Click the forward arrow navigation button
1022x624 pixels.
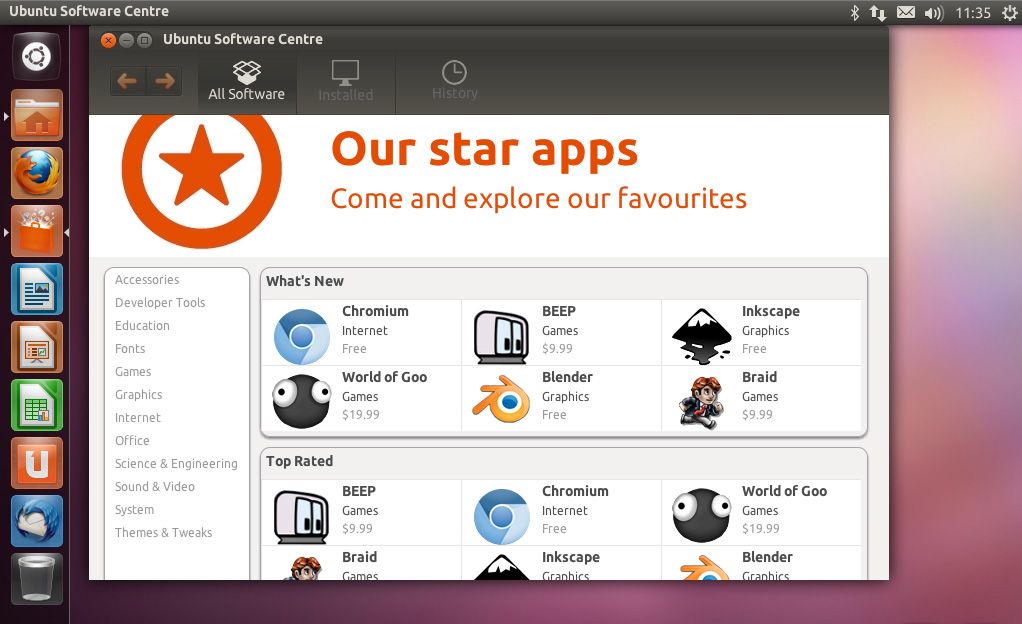coord(164,81)
